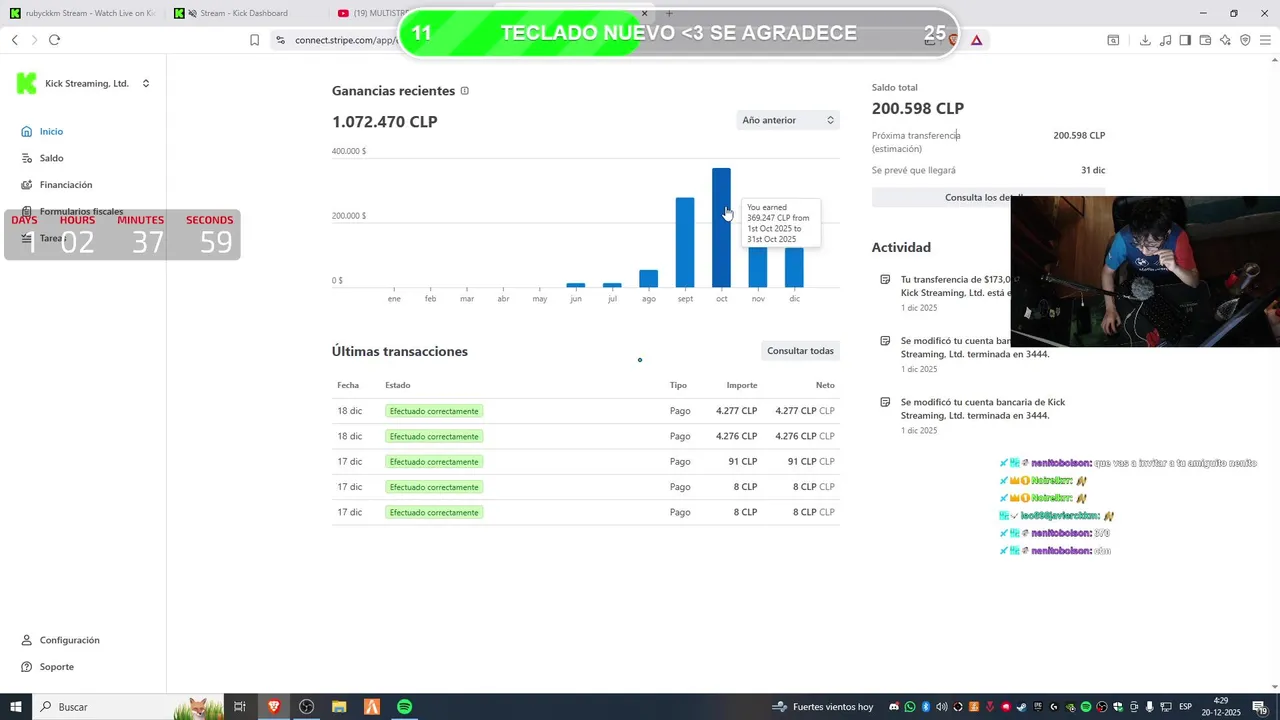This screenshot has width=1280, height=720.
Task: Open Formularios fiscales in the sidebar
Action: point(81,211)
